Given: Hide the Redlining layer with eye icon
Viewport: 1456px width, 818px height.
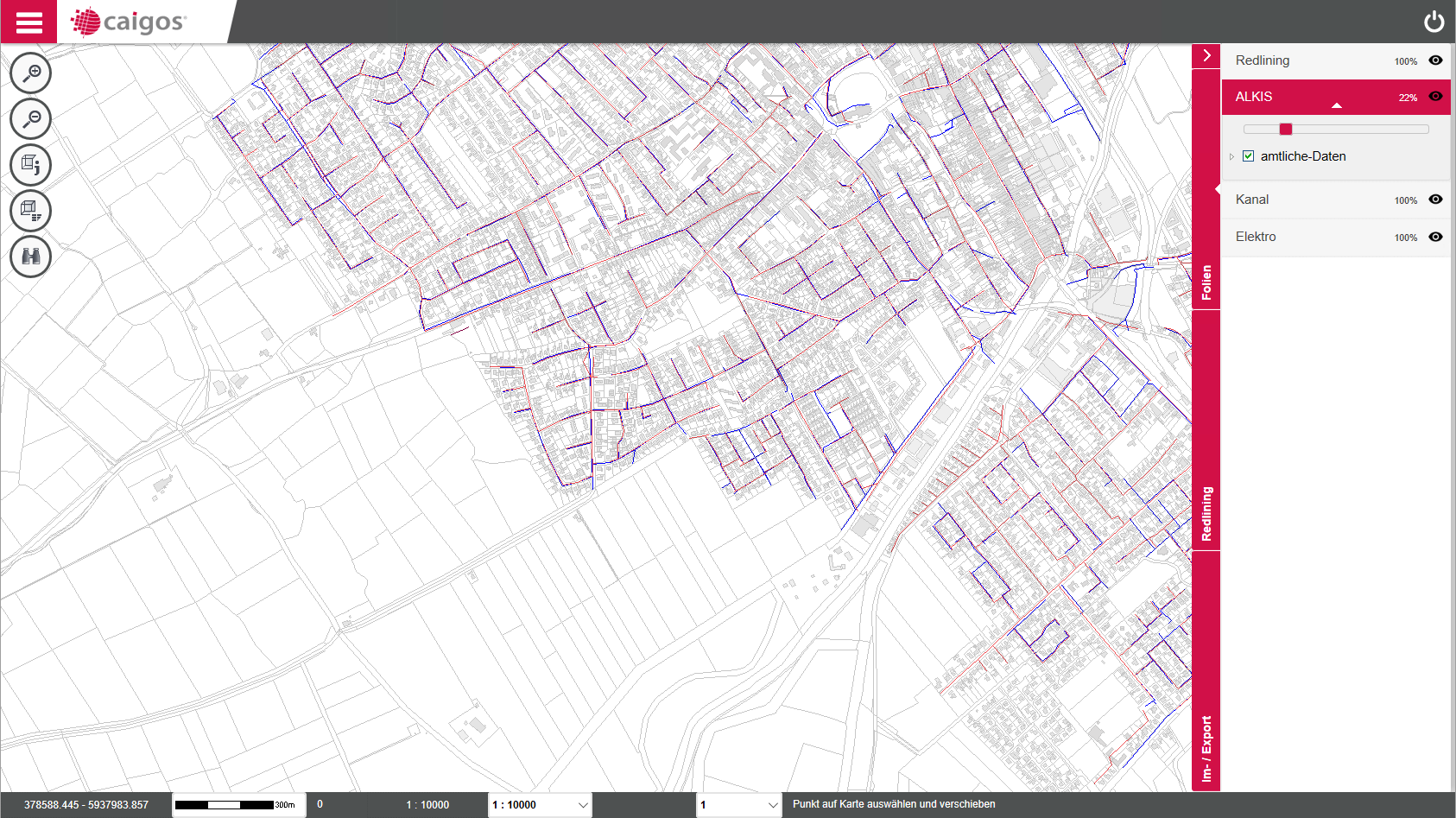Looking at the screenshot, I should point(1435,60).
